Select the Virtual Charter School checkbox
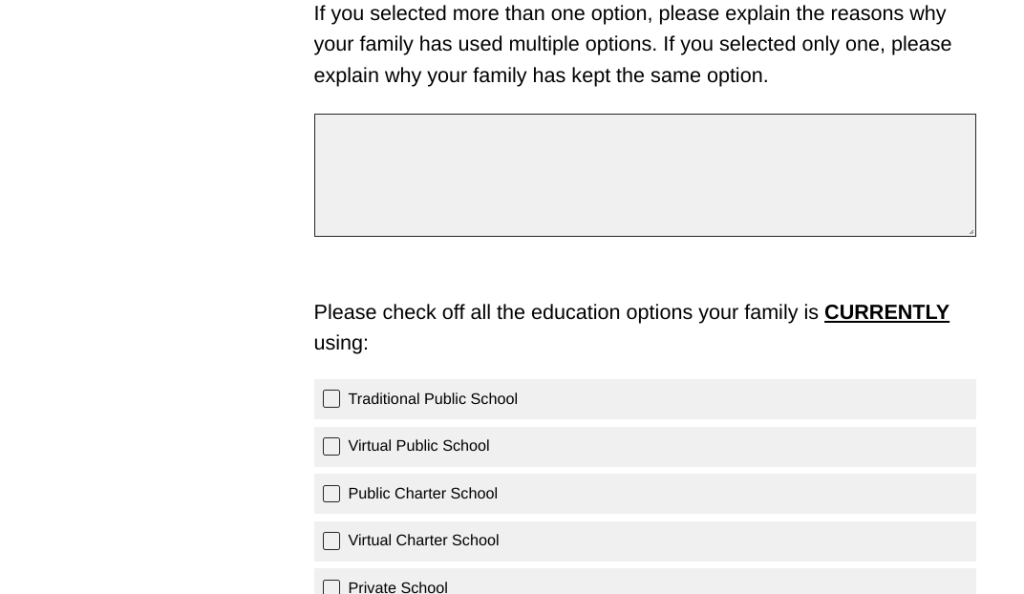The width and height of the screenshot is (1024, 594). [332, 541]
